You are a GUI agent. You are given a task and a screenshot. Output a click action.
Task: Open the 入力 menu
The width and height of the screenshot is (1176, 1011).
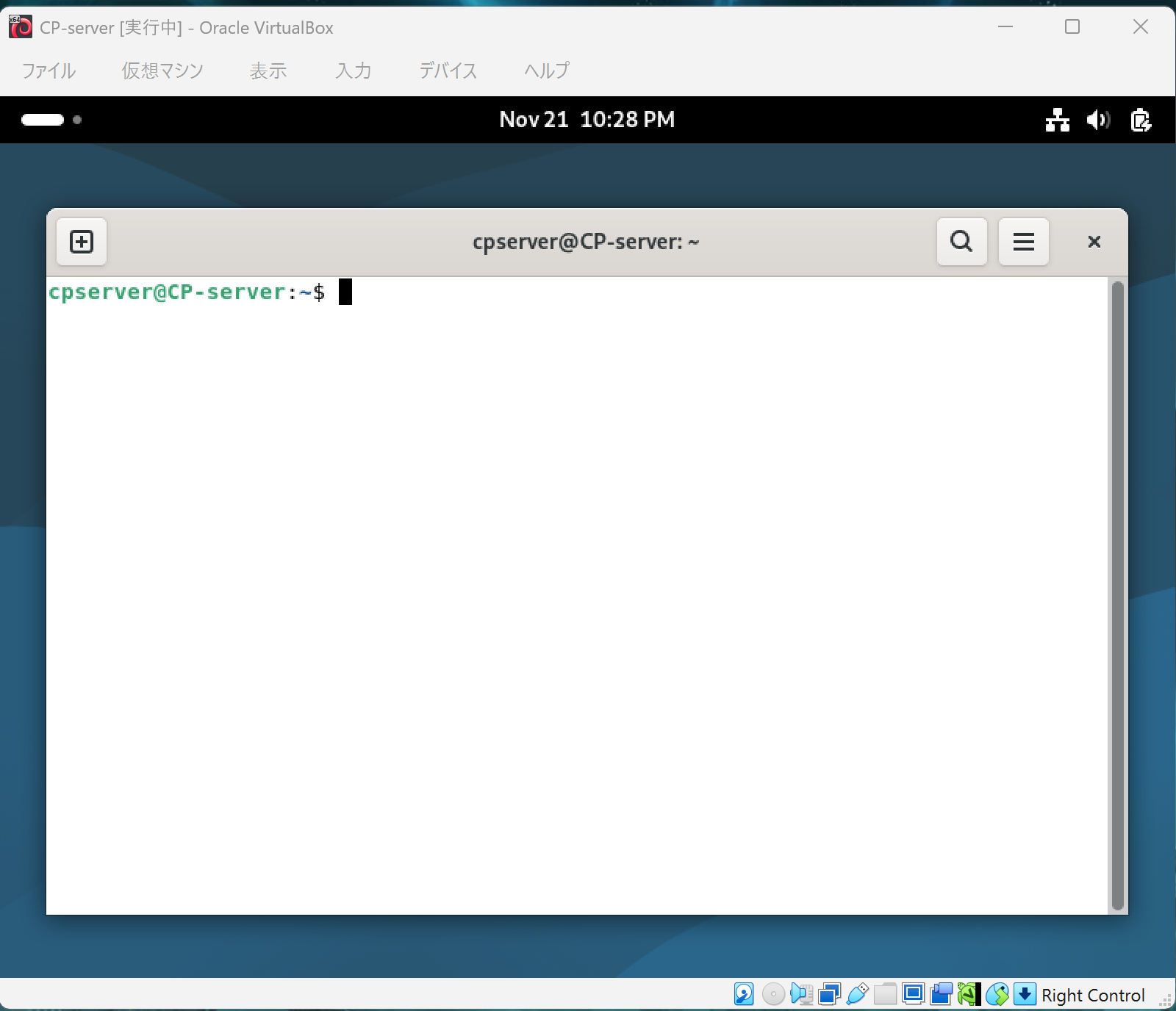click(354, 71)
